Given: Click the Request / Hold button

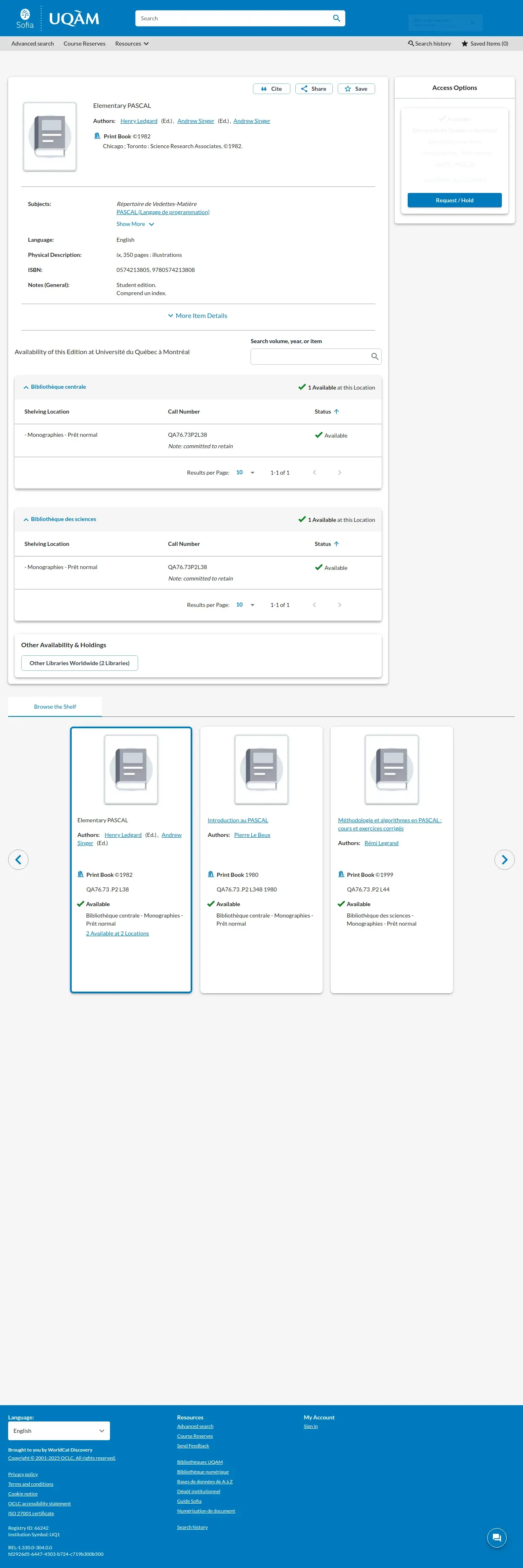Looking at the screenshot, I should (x=455, y=200).
